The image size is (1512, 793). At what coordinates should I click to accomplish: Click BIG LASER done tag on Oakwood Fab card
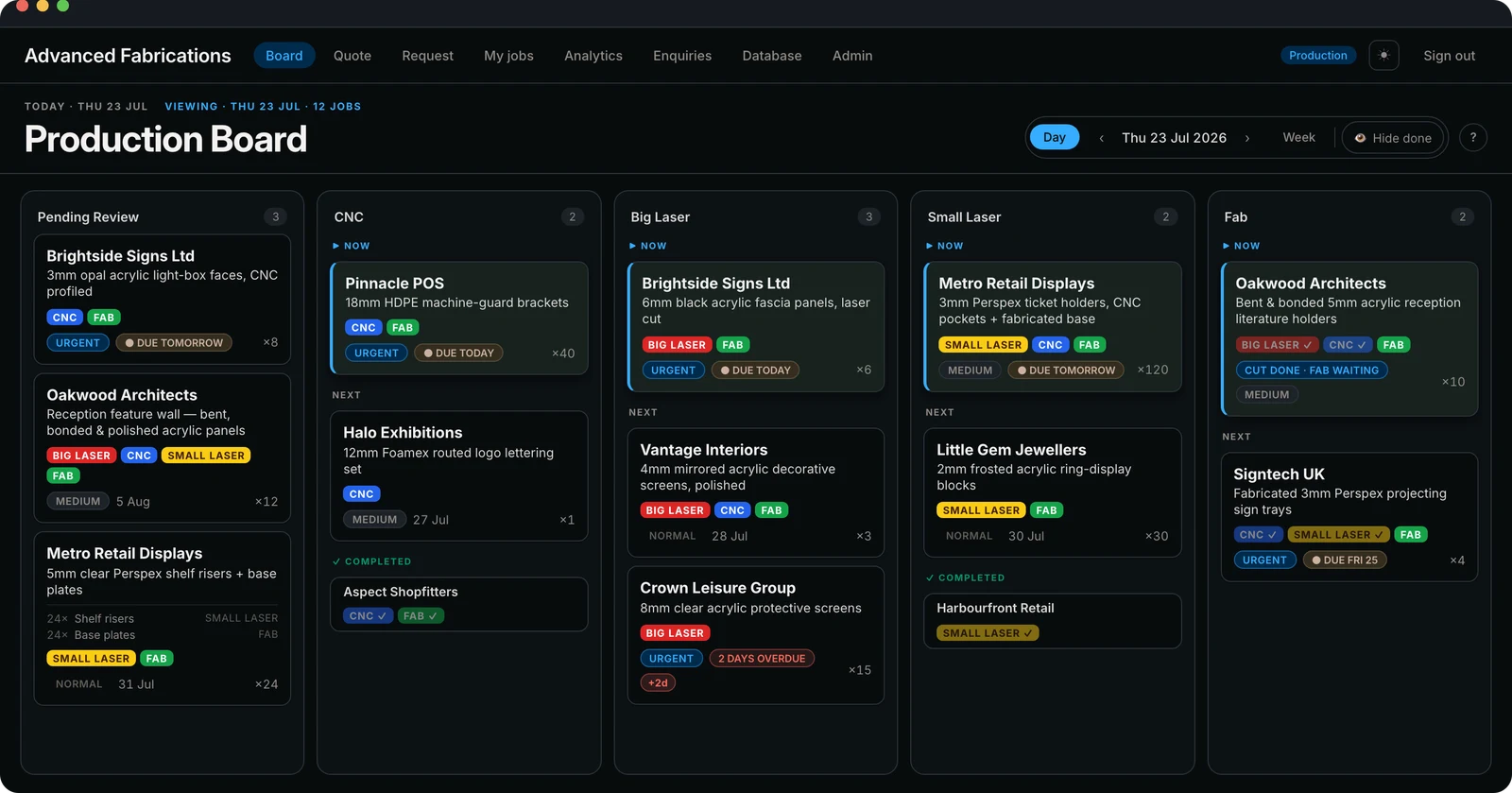pyautogui.click(x=1277, y=345)
